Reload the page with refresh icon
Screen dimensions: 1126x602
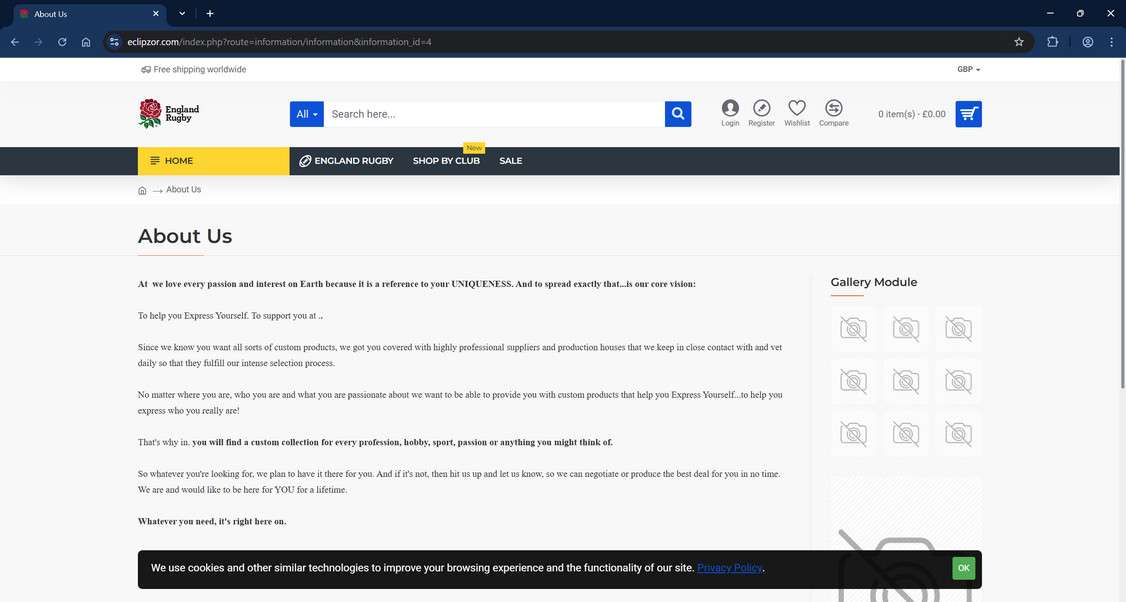pyautogui.click(x=62, y=42)
